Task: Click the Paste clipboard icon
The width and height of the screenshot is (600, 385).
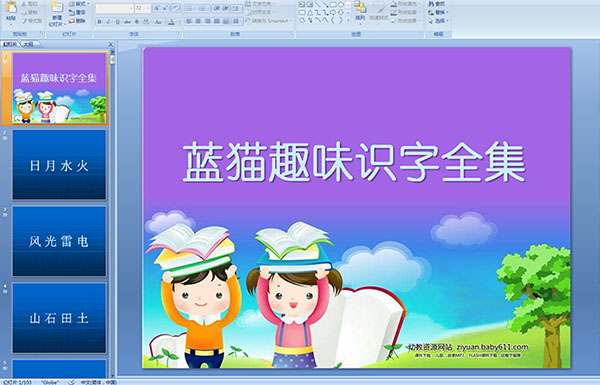Action: point(11,7)
